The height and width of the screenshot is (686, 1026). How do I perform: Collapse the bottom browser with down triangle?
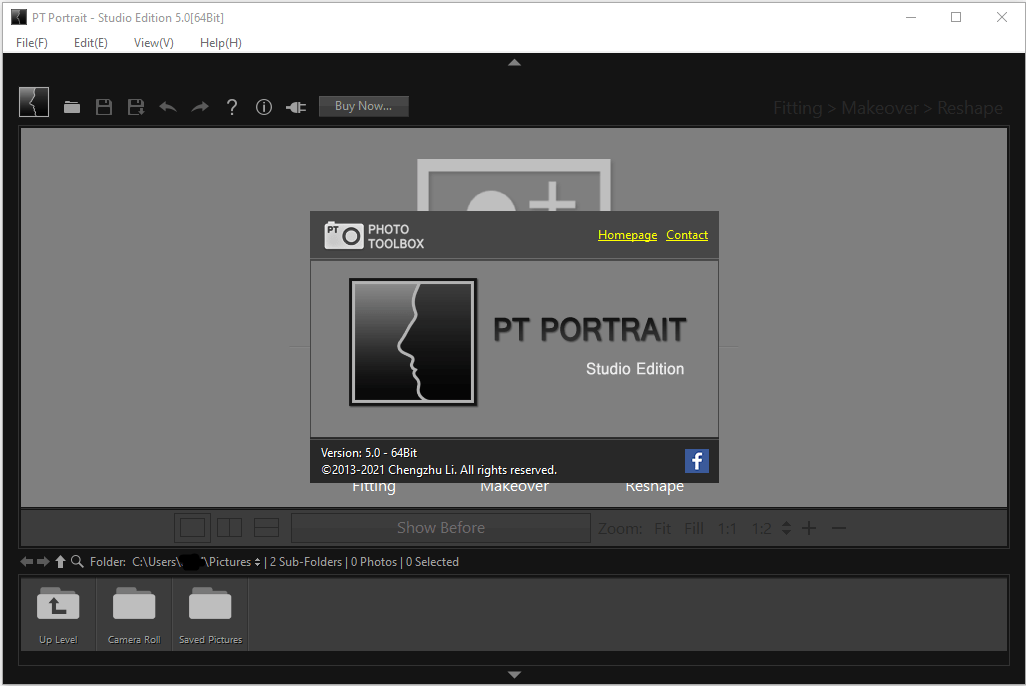[514, 674]
